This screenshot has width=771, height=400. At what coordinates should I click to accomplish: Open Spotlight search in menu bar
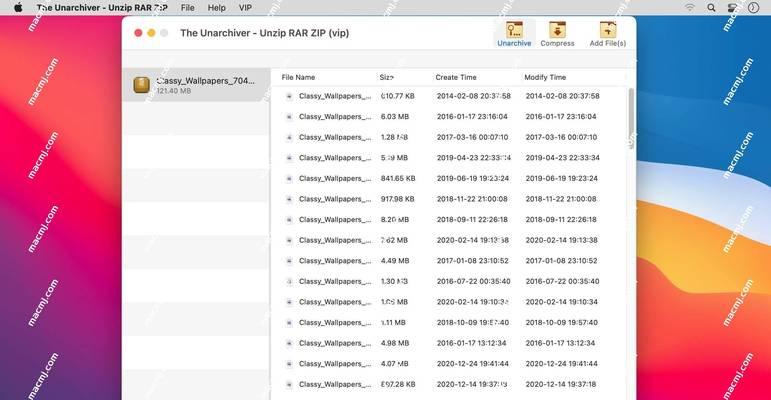point(711,7)
